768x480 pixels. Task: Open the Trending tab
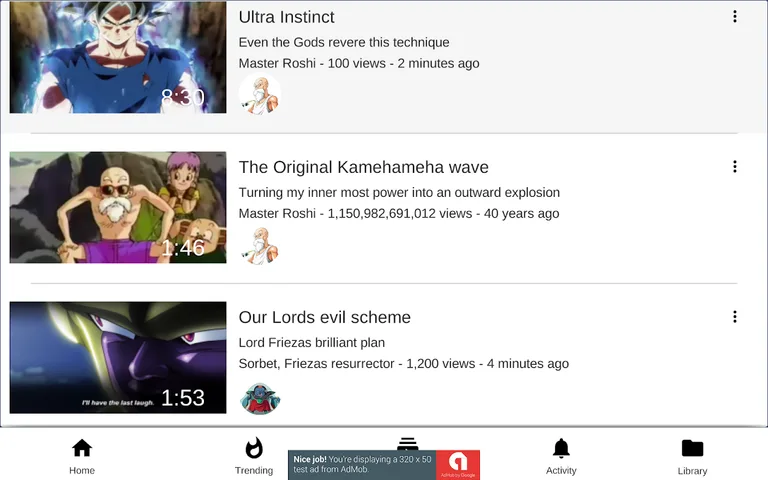point(254,456)
